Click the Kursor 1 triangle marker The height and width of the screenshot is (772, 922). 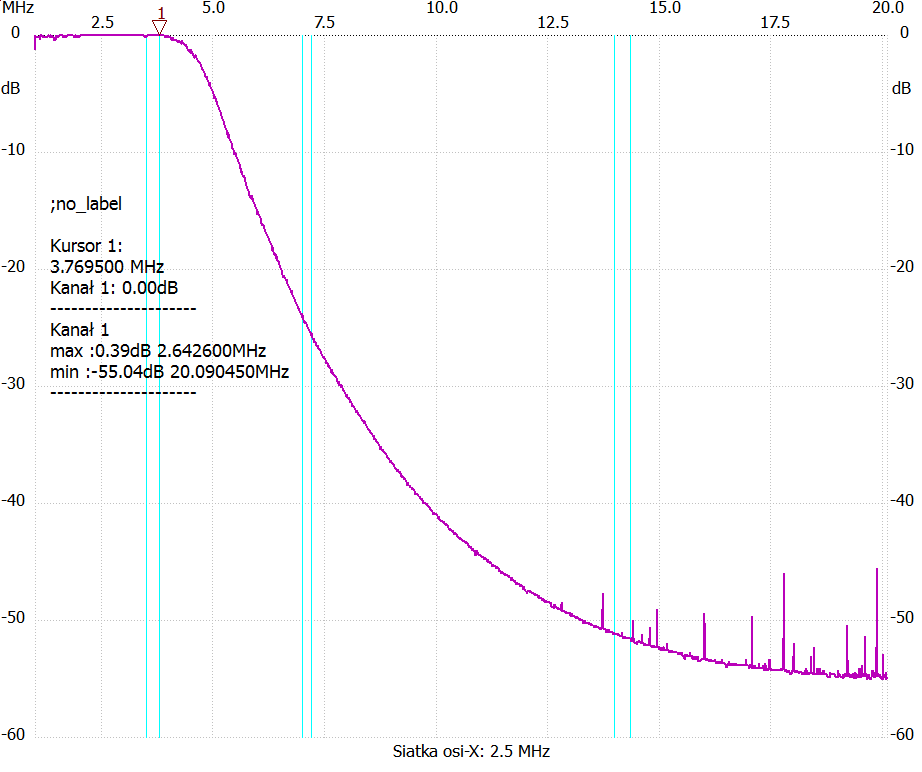(159, 27)
